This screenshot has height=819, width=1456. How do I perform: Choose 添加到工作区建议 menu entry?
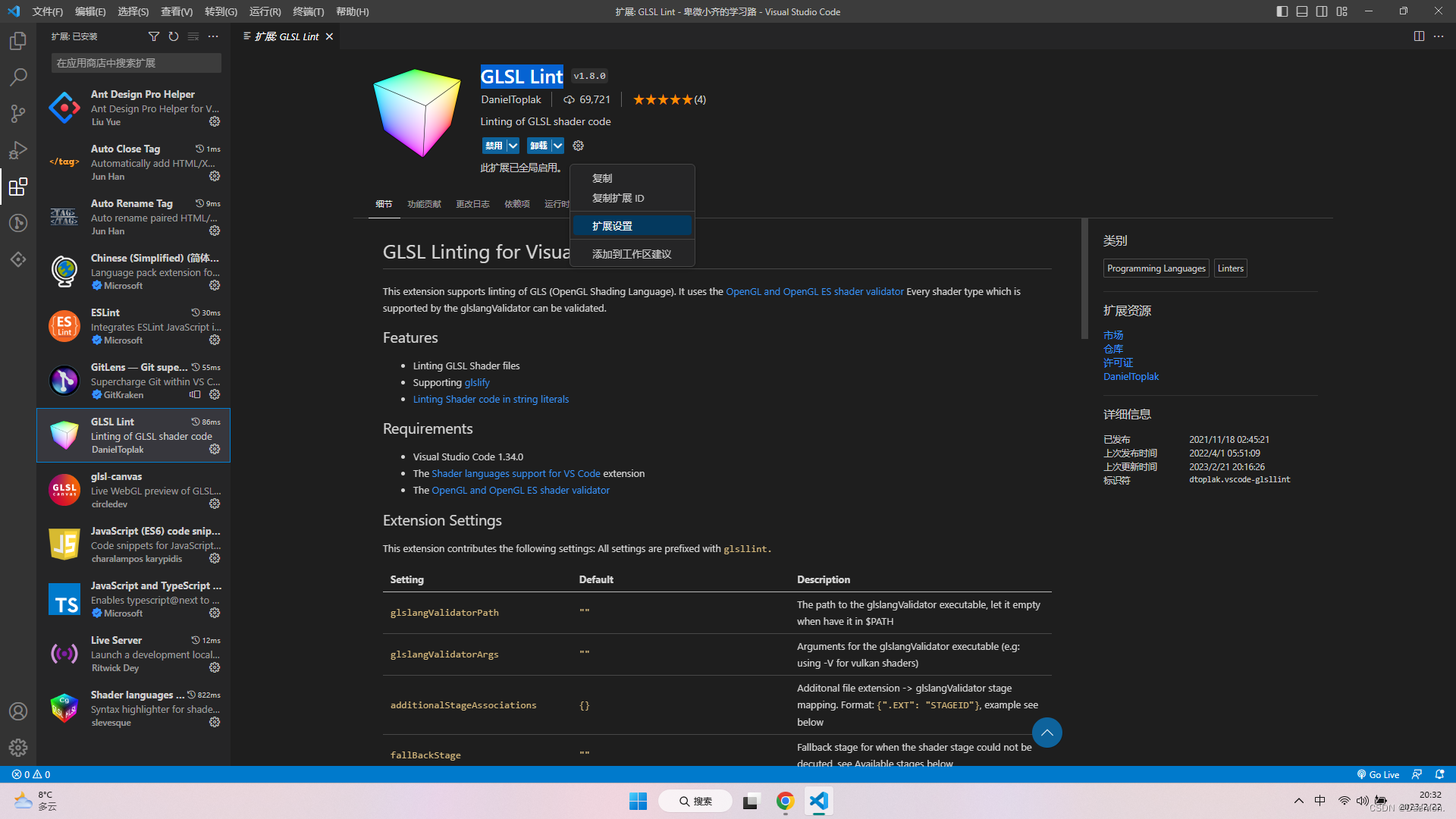pos(632,254)
